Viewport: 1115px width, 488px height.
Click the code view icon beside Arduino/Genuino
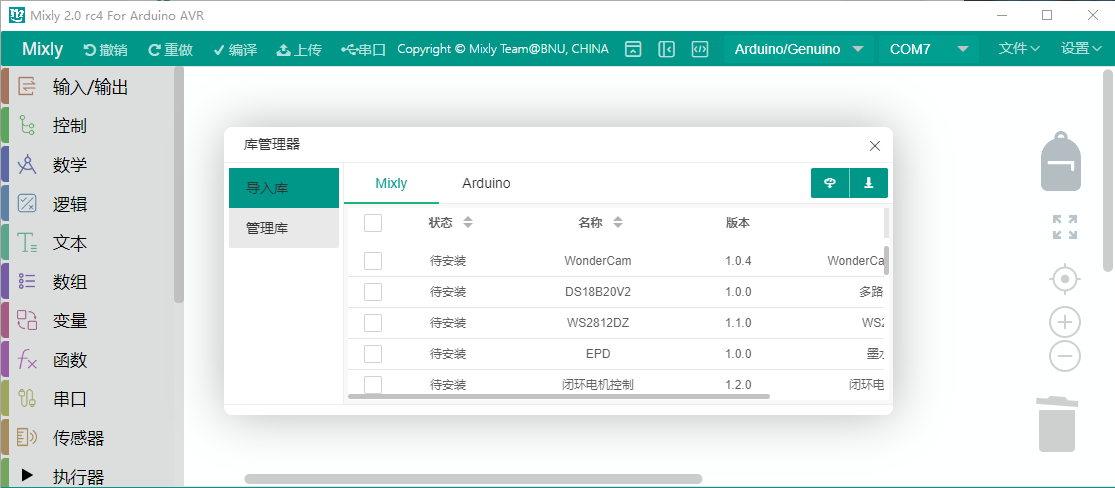(x=700, y=49)
